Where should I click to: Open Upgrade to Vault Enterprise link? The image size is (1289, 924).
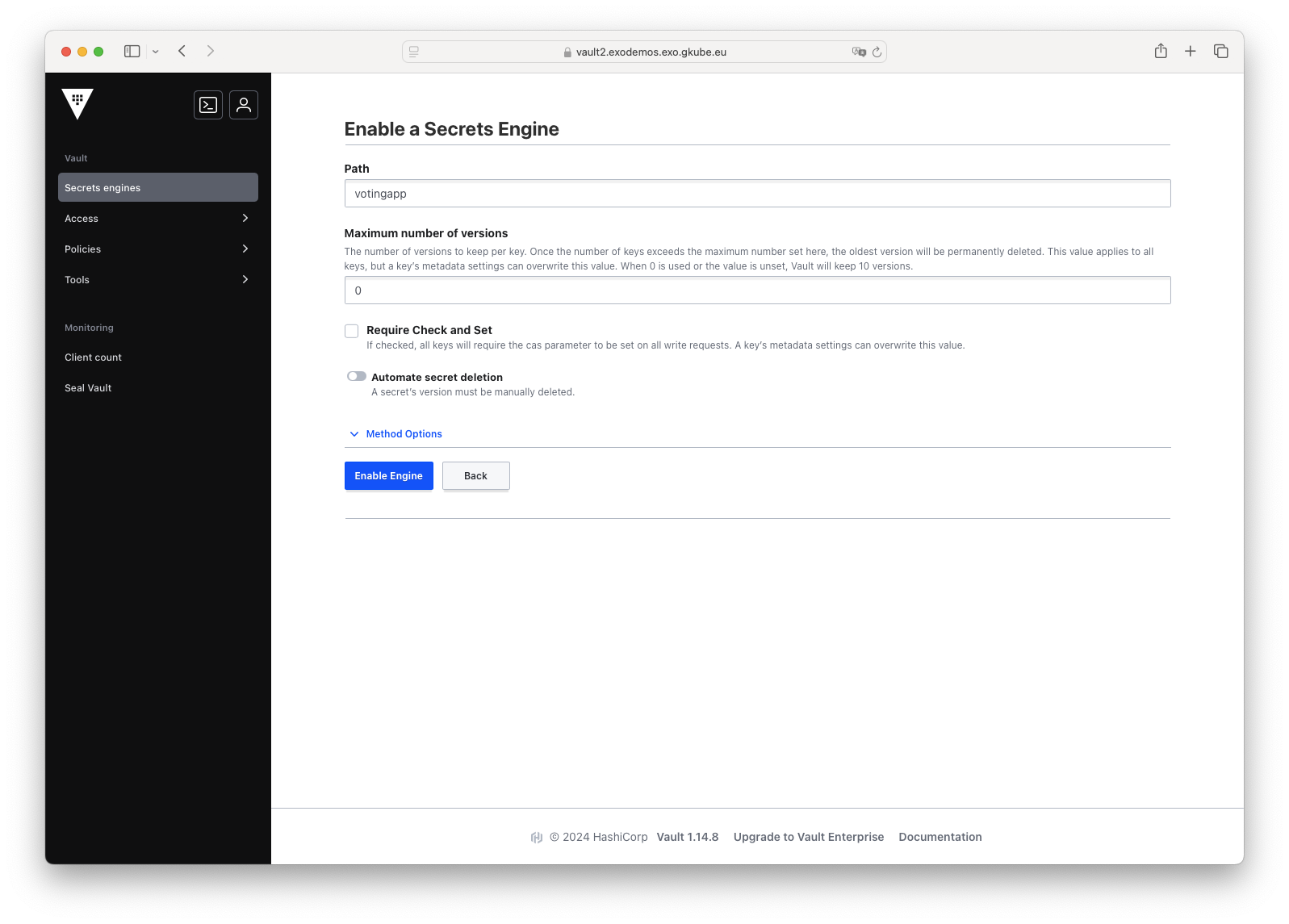click(x=808, y=837)
